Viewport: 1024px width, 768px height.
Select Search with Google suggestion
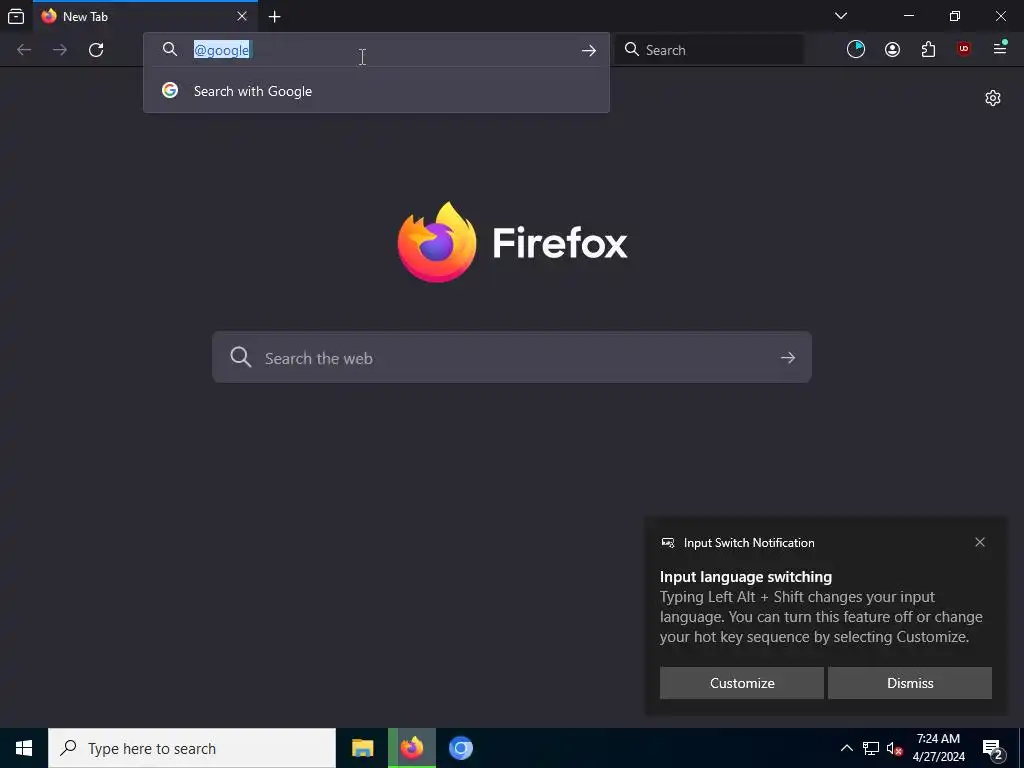pos(376,91)
